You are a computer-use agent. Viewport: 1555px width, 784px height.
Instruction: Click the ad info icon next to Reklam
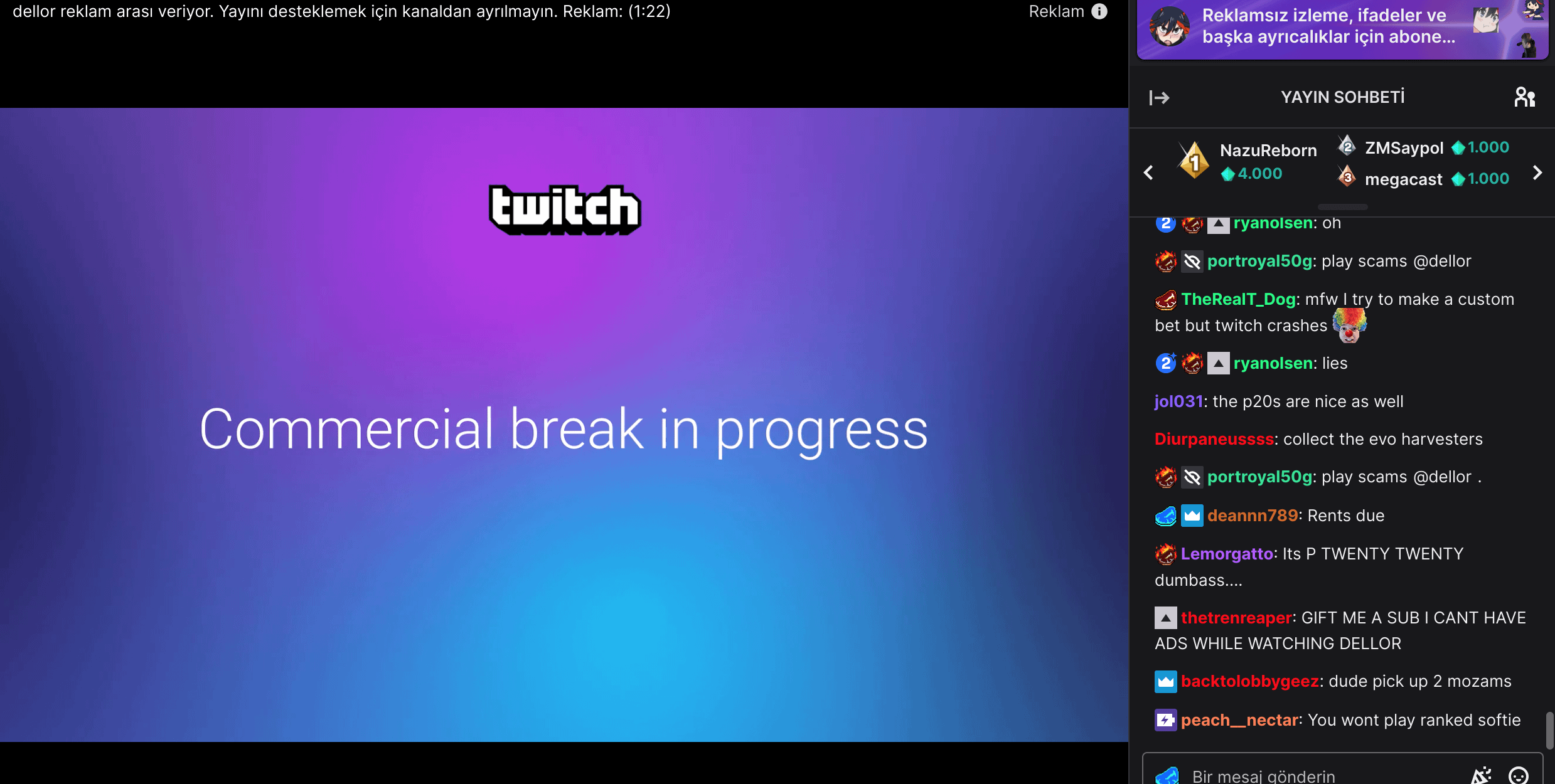coord(1099,11)
